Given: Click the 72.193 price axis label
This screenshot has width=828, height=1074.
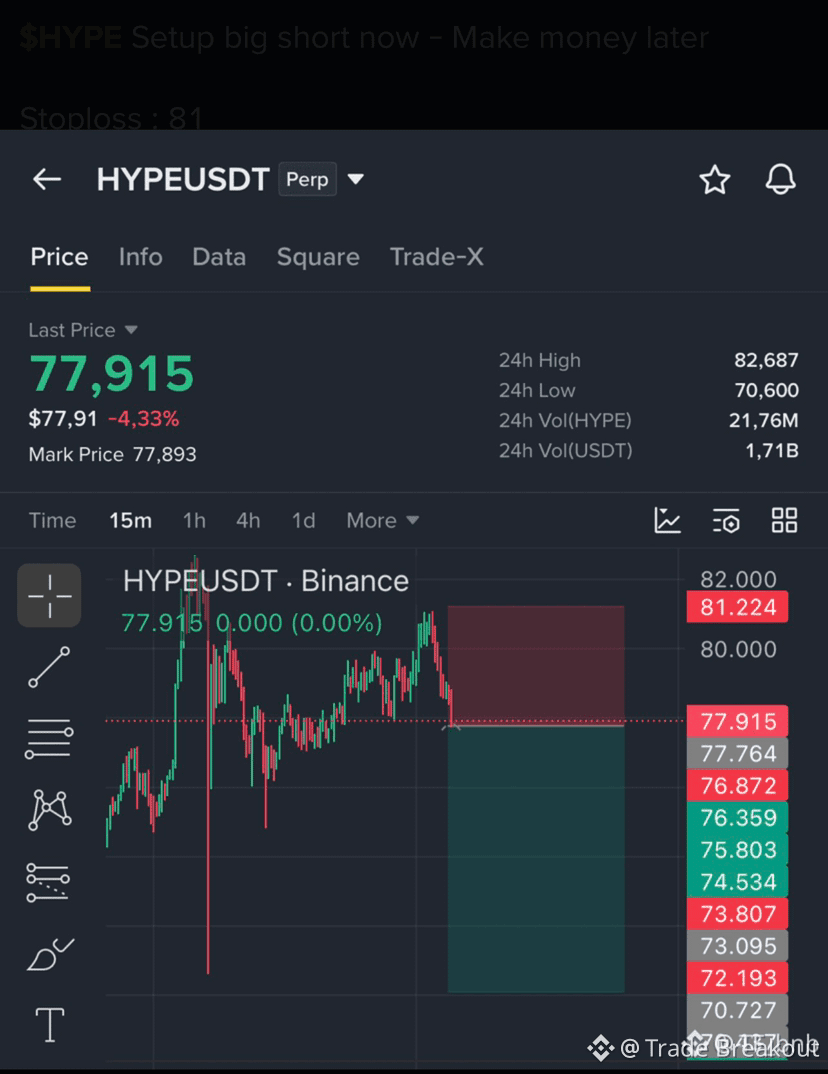Looking at the screenshot, I should point(738,978).
